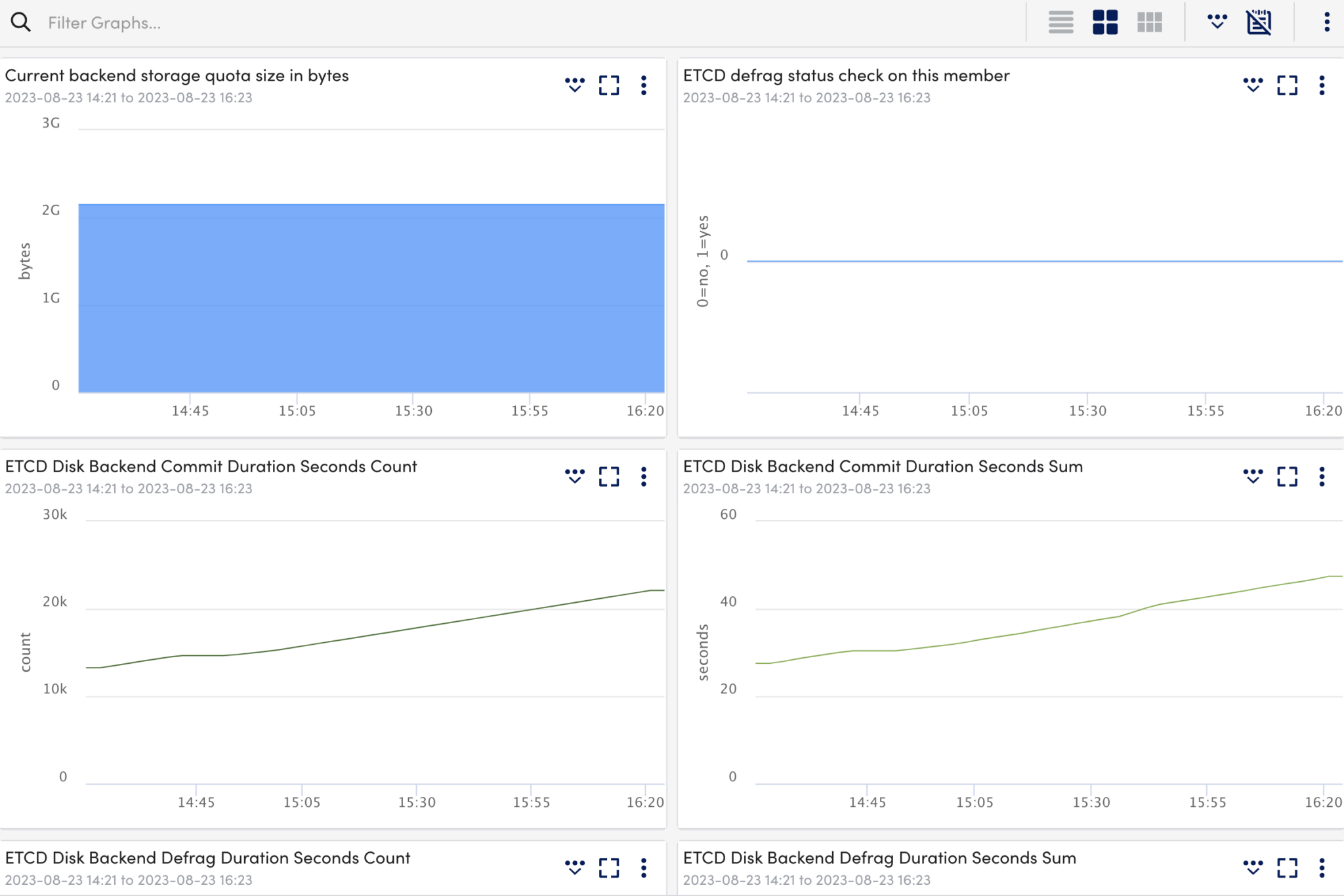Click the search magnifier icon in Filter Graphs bar
1344x896 pixels.
pos(22,22)
